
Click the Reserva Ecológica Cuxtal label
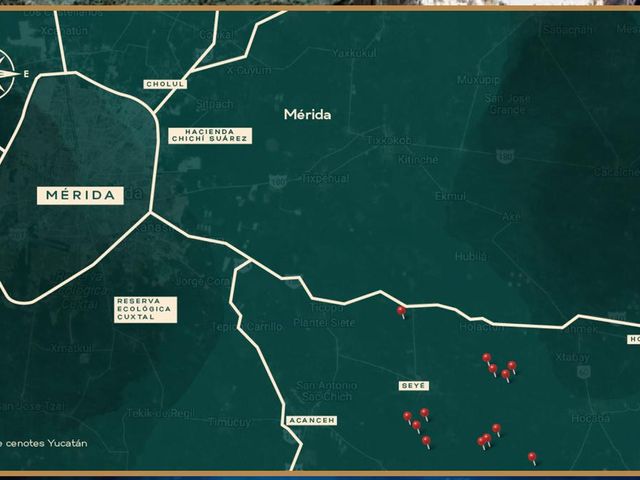tap(145, 309)
